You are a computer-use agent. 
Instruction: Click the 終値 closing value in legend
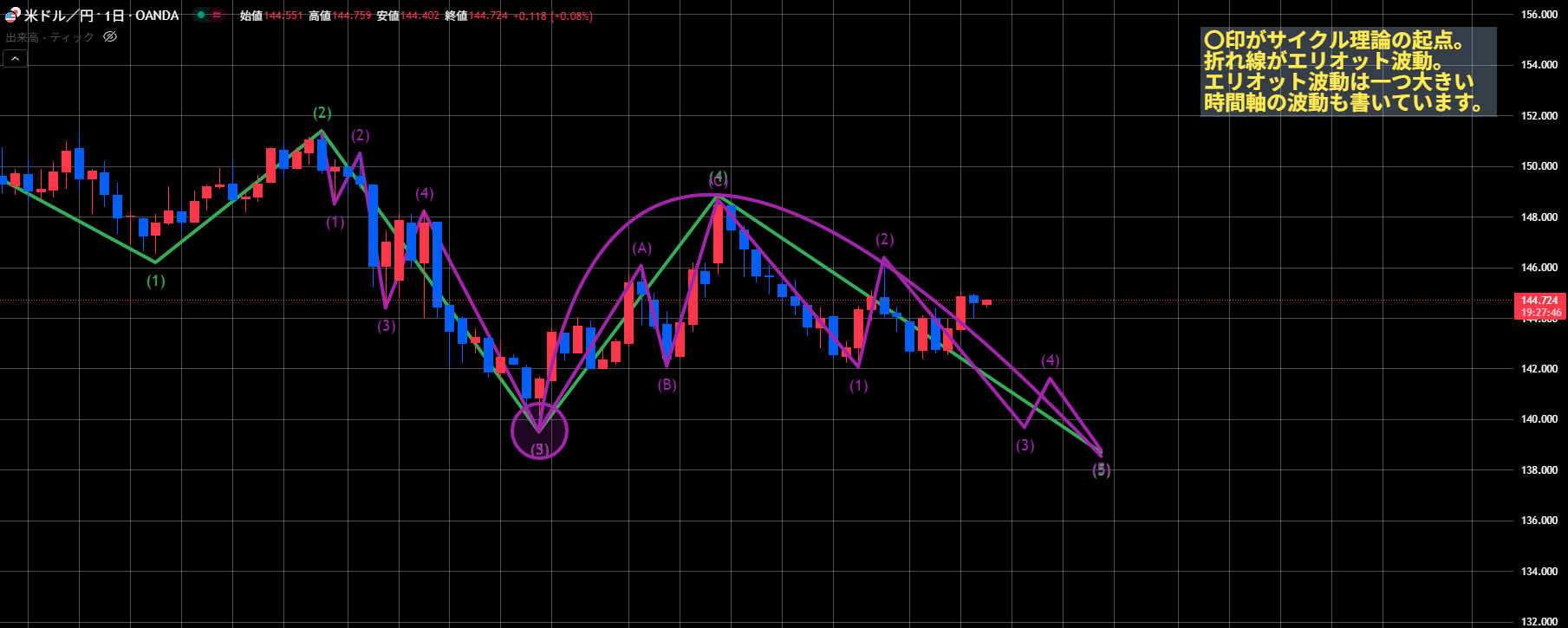[488, 16]
